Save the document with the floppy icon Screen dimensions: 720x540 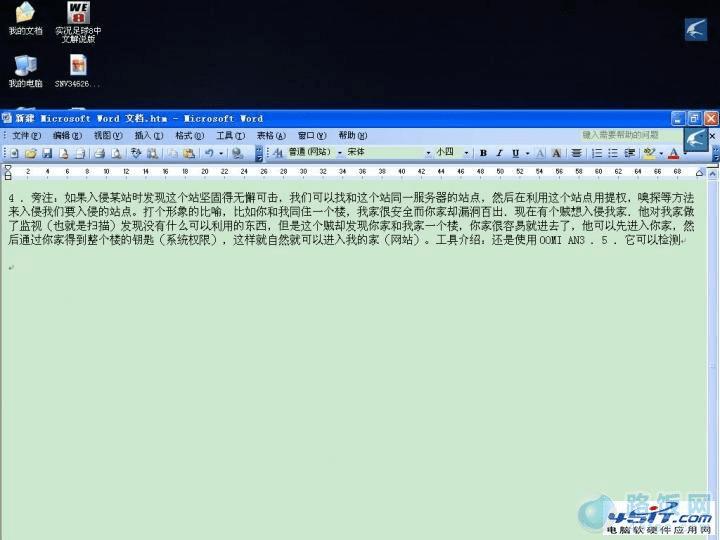tap(47, 153)
